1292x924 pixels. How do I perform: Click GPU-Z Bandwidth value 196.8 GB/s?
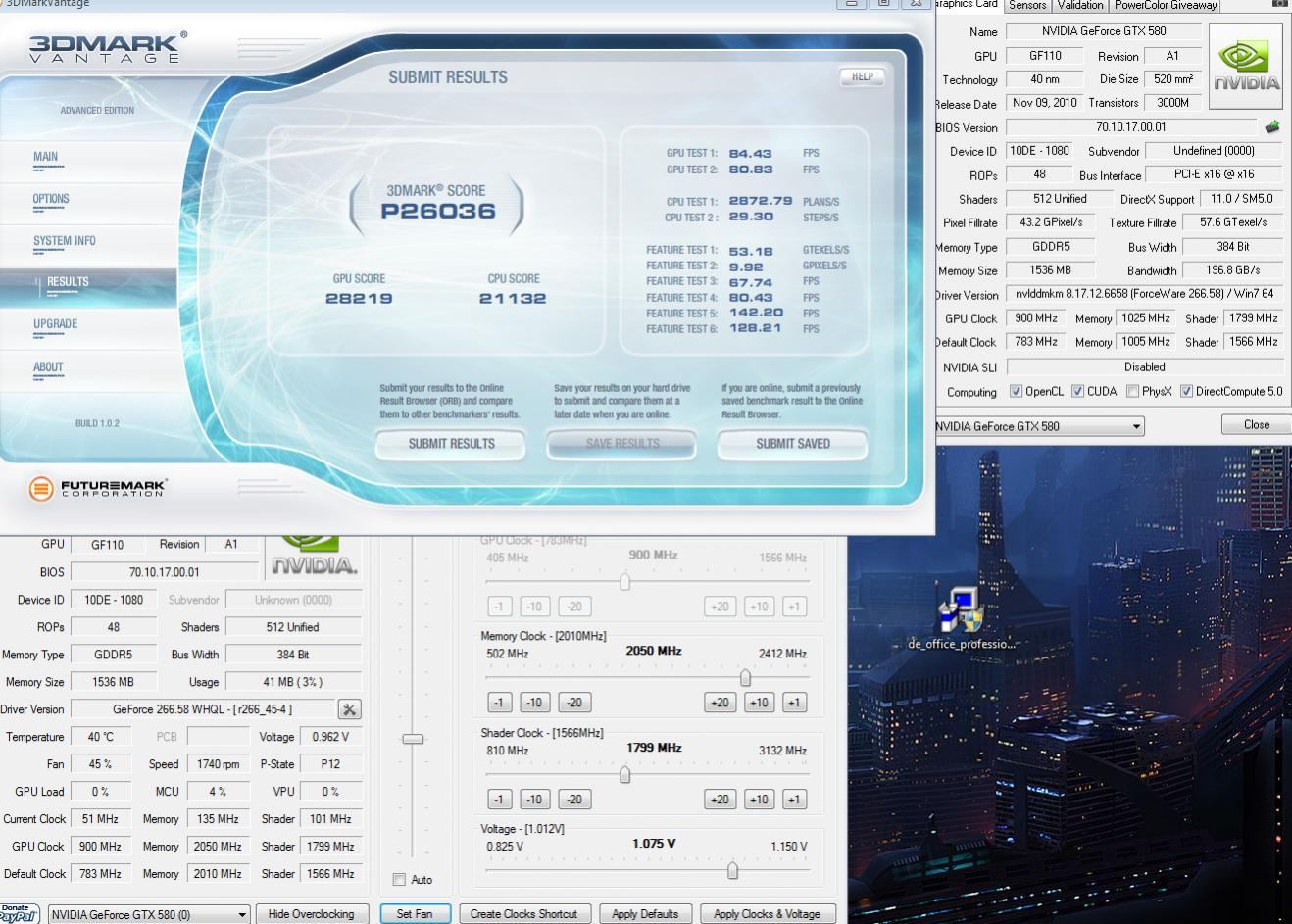click(1233, 270)
